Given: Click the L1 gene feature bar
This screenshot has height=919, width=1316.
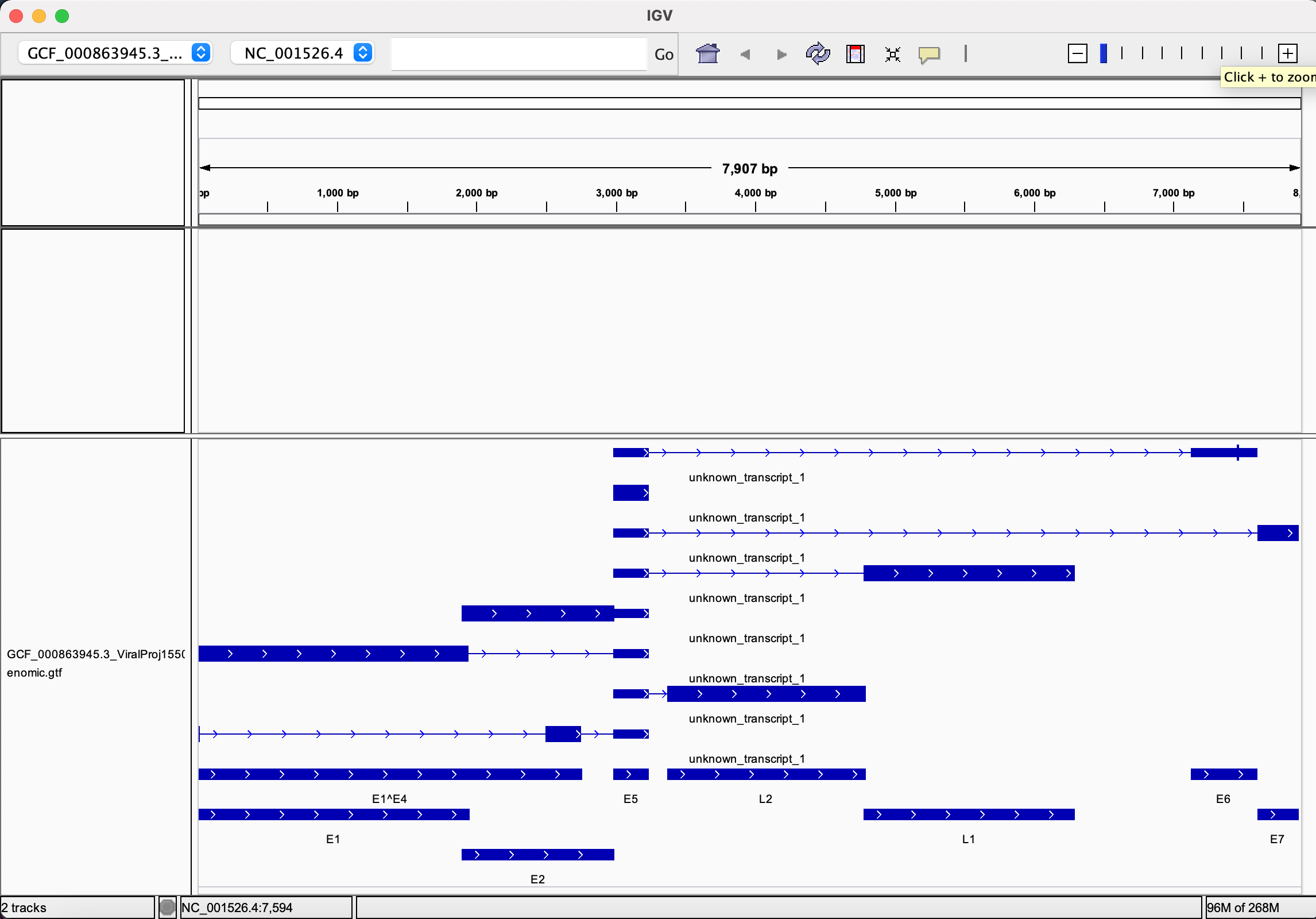Looking at the screenshot, I should (969, 814).
